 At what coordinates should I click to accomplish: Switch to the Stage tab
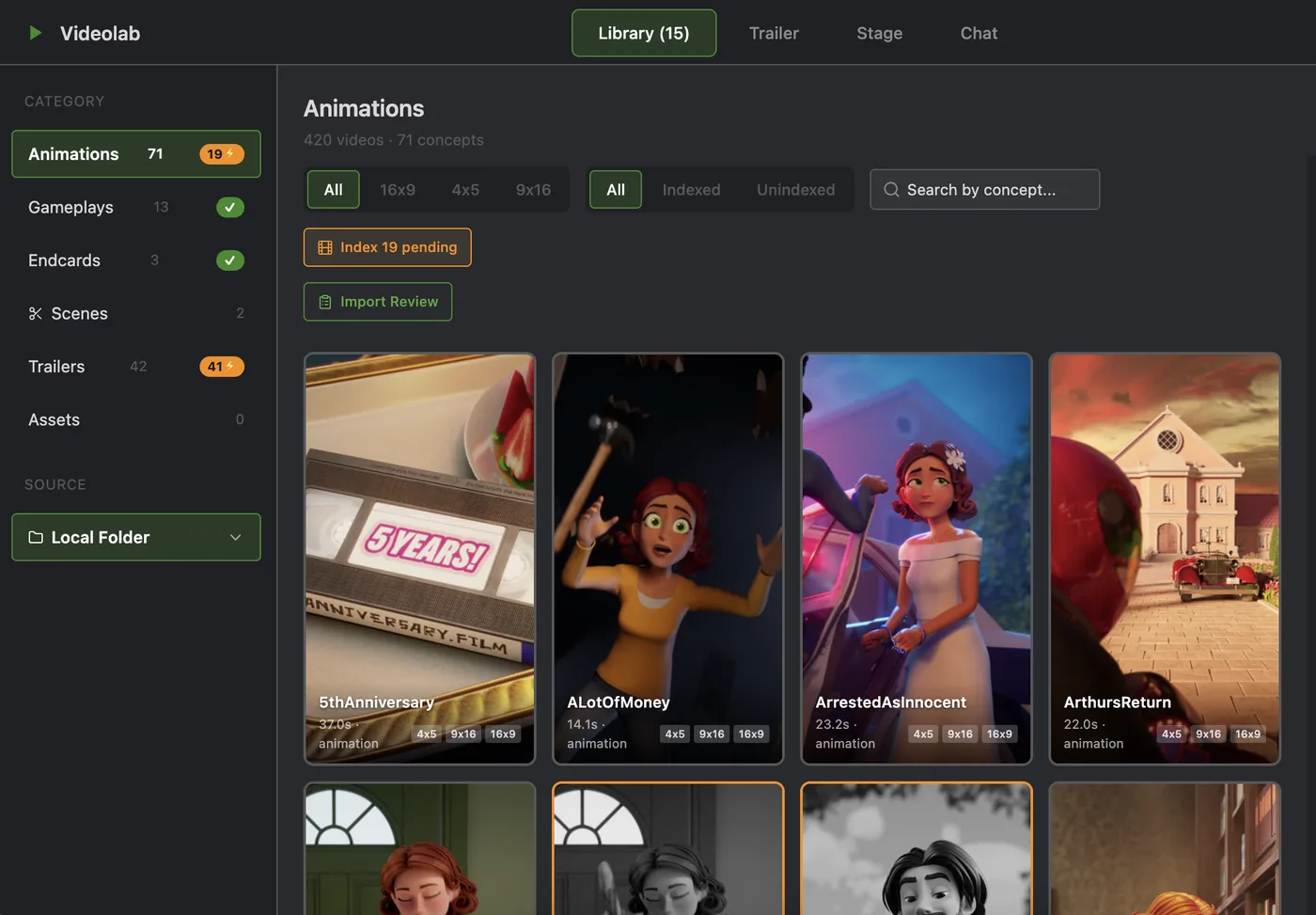[879, 33]
